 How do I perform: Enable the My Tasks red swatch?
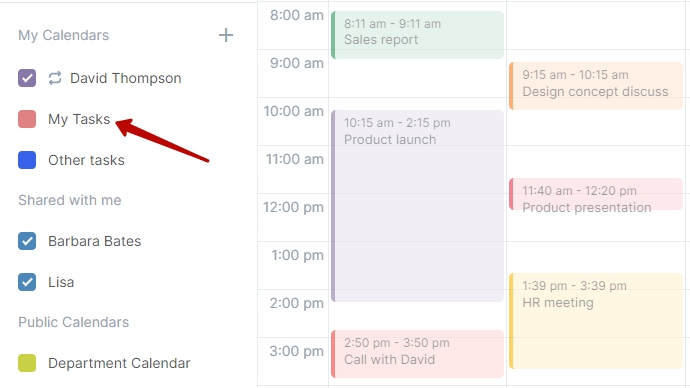27,119
